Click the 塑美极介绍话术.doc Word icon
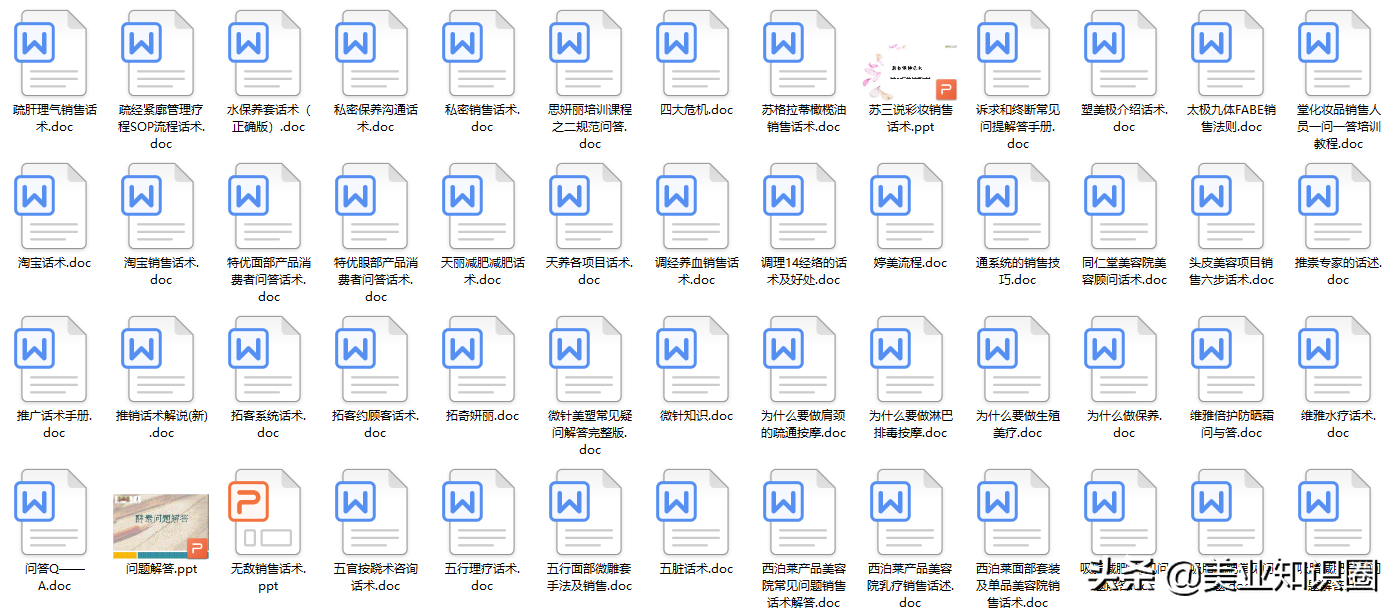Image resolution: width=1398 pixels, height=612 pixels. click(1121, 55)
